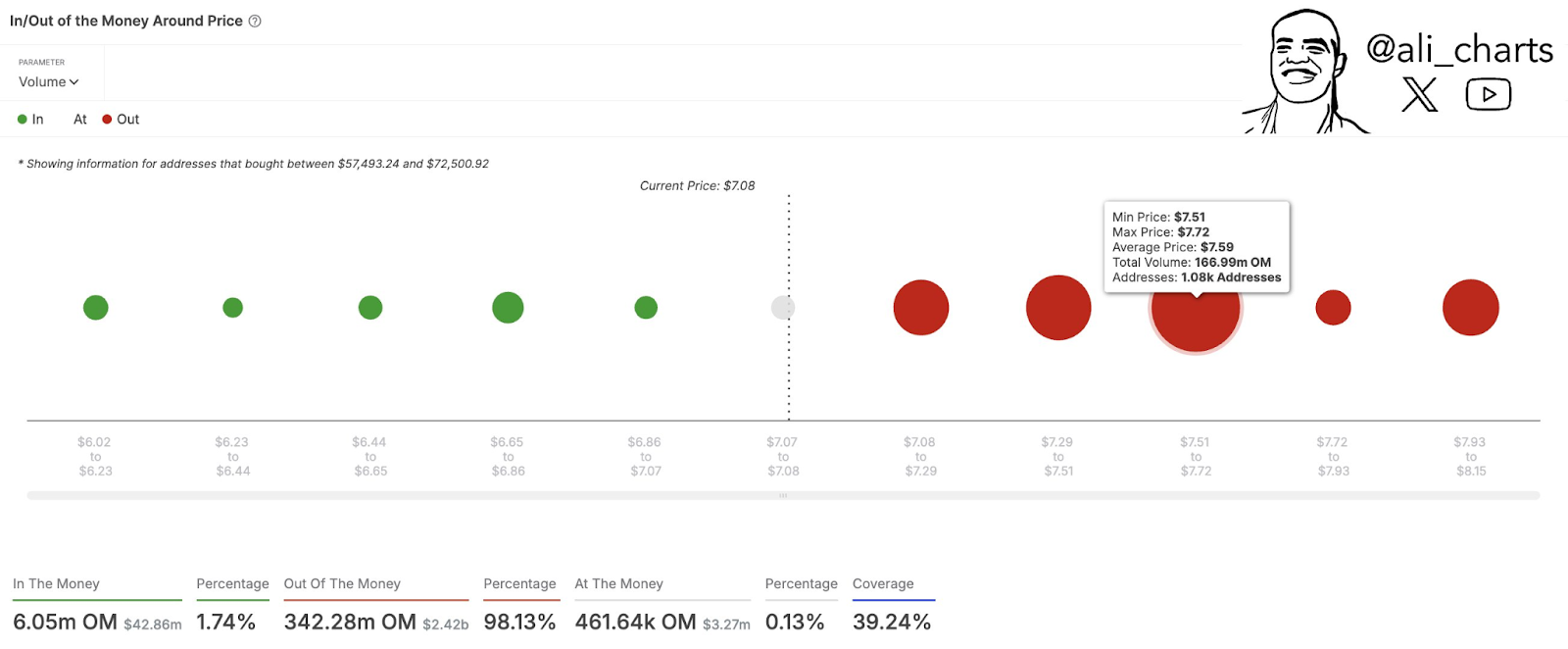
Task: Toggle the Out legend filter
Action: [123, 118]
